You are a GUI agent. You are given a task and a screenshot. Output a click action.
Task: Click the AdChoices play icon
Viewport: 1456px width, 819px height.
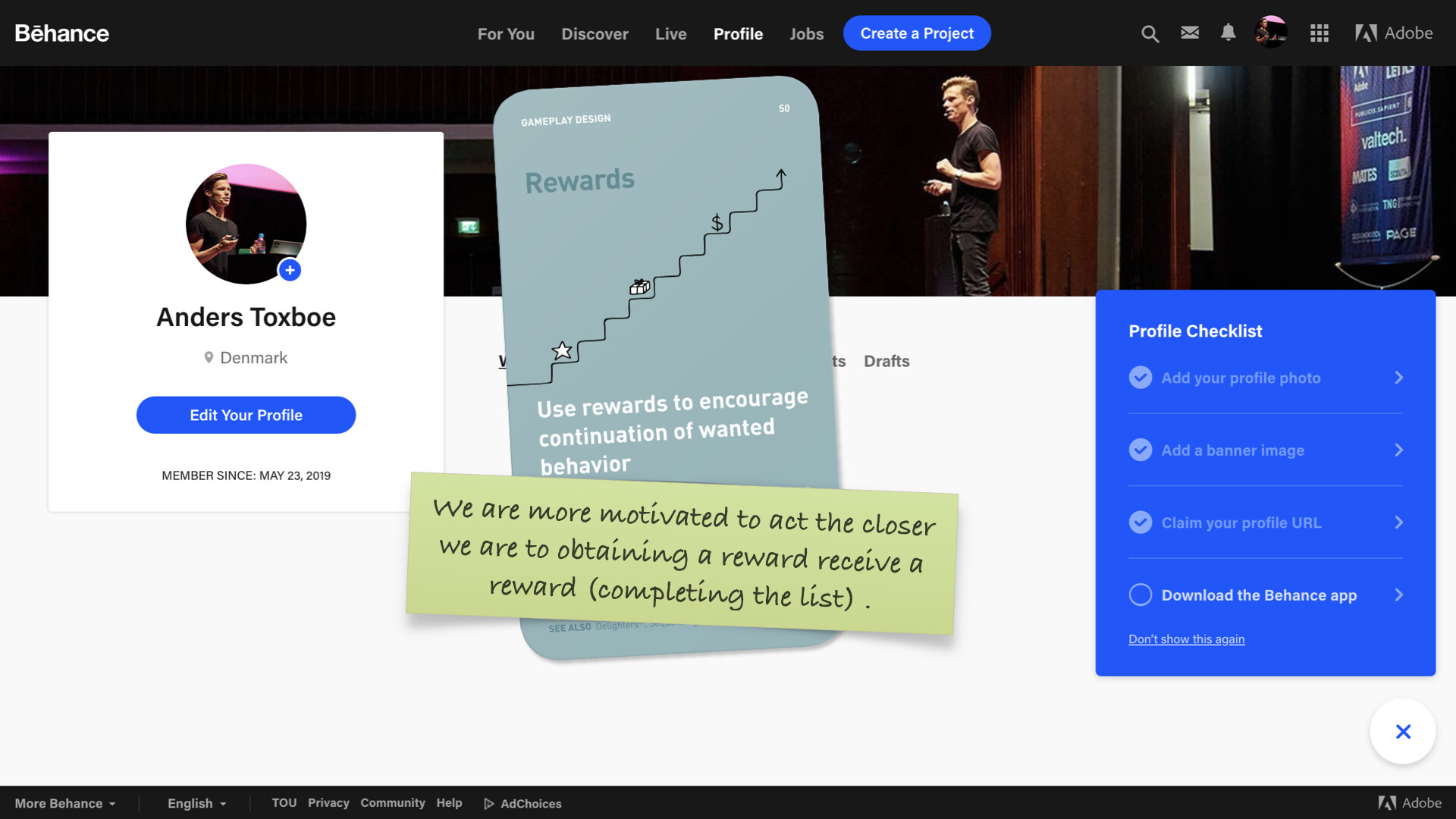pyautogui.click(x=489, y=804)
